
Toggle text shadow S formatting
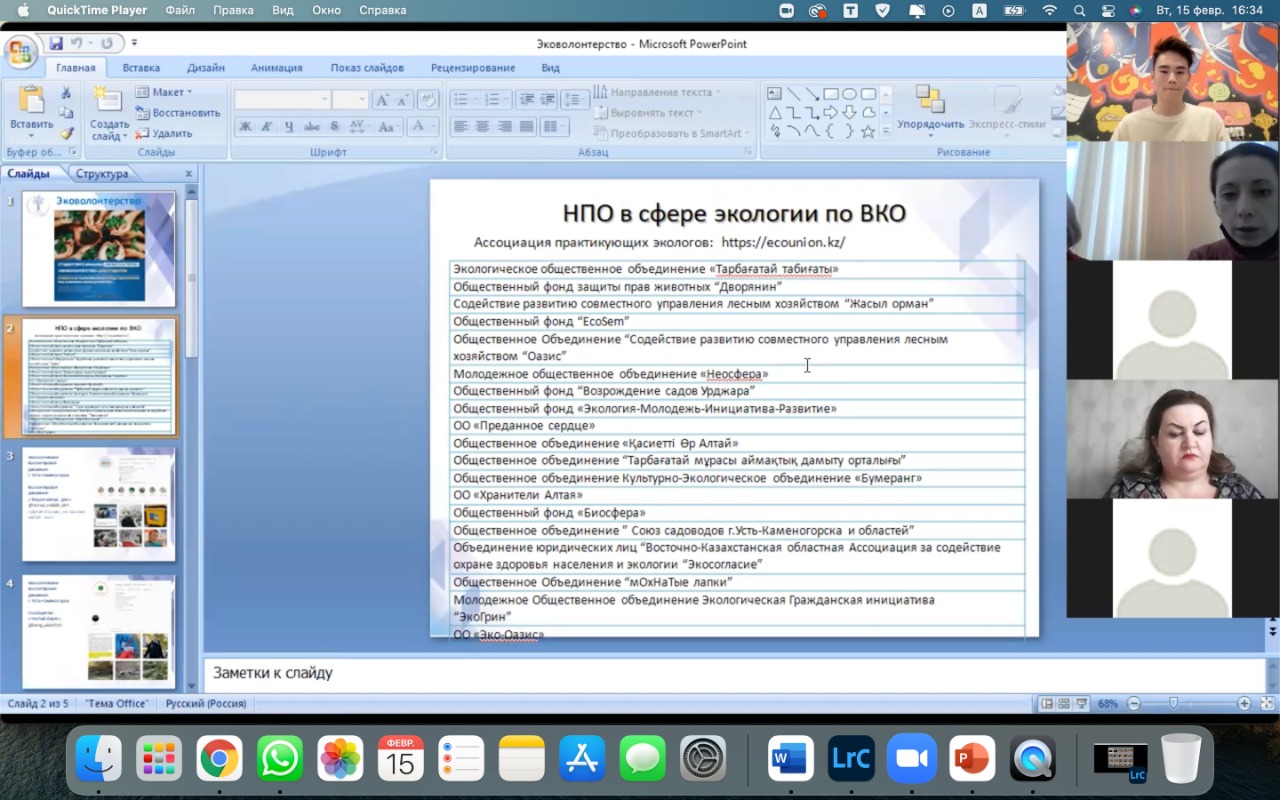pos(335,127)
